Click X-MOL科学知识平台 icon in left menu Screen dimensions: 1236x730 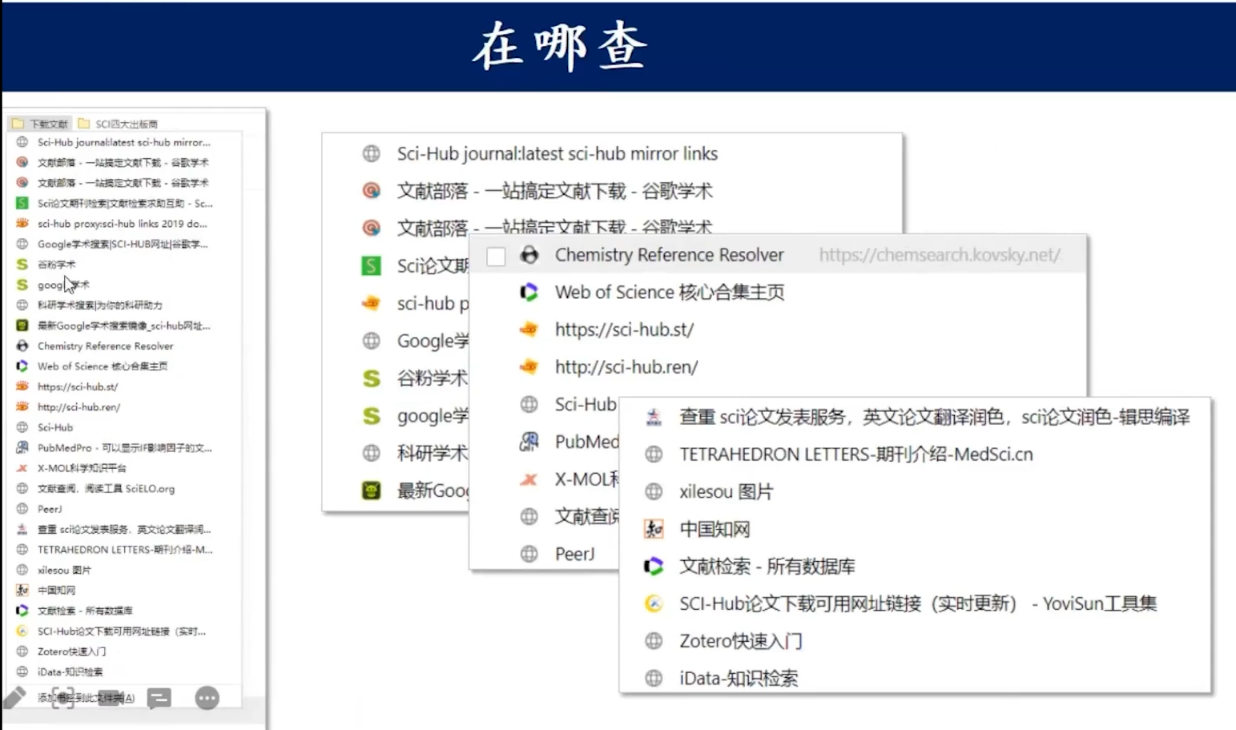click(x=22, y=468)
